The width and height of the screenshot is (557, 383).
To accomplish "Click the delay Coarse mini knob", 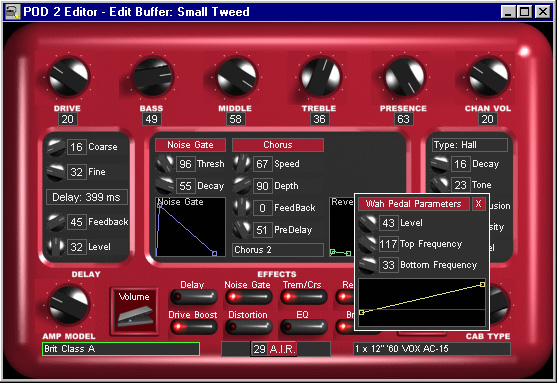I will pos(56,147).
